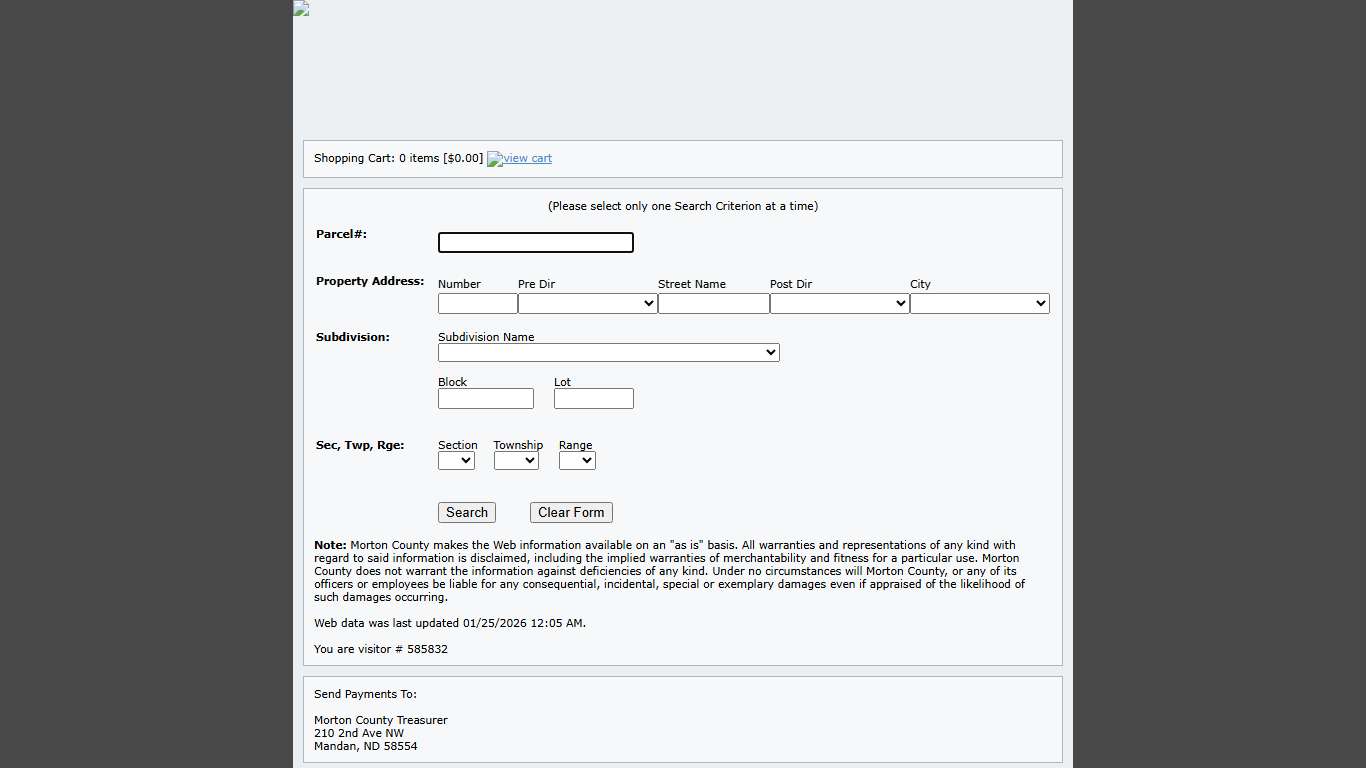This screenshot has height=768, width=1366.
Task: Click the Clear Form button
Action: coord(571,512)
